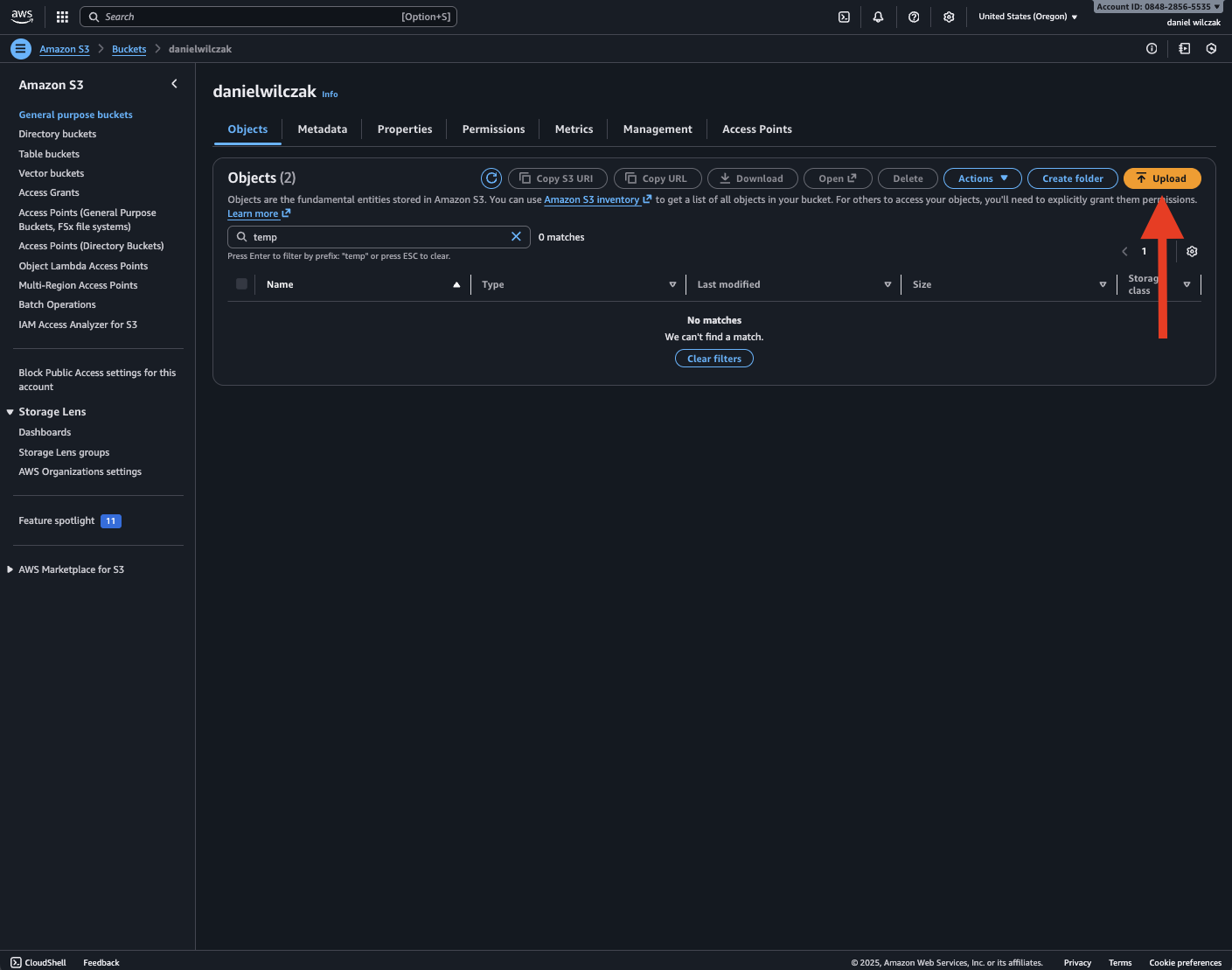Collapse the Amazon S3 sidebar
Image resolution: width=1232 pixels, height=970 pixels.
pyautogui.click(x=174, y=84)
